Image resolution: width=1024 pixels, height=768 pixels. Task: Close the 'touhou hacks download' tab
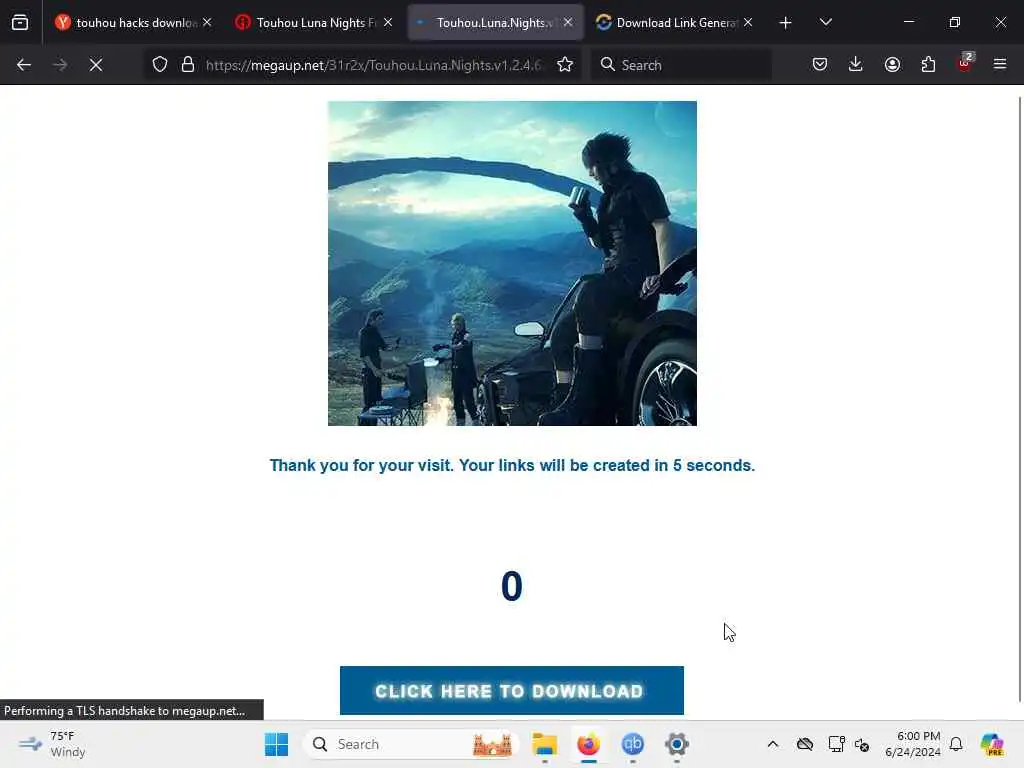[207, 22]
